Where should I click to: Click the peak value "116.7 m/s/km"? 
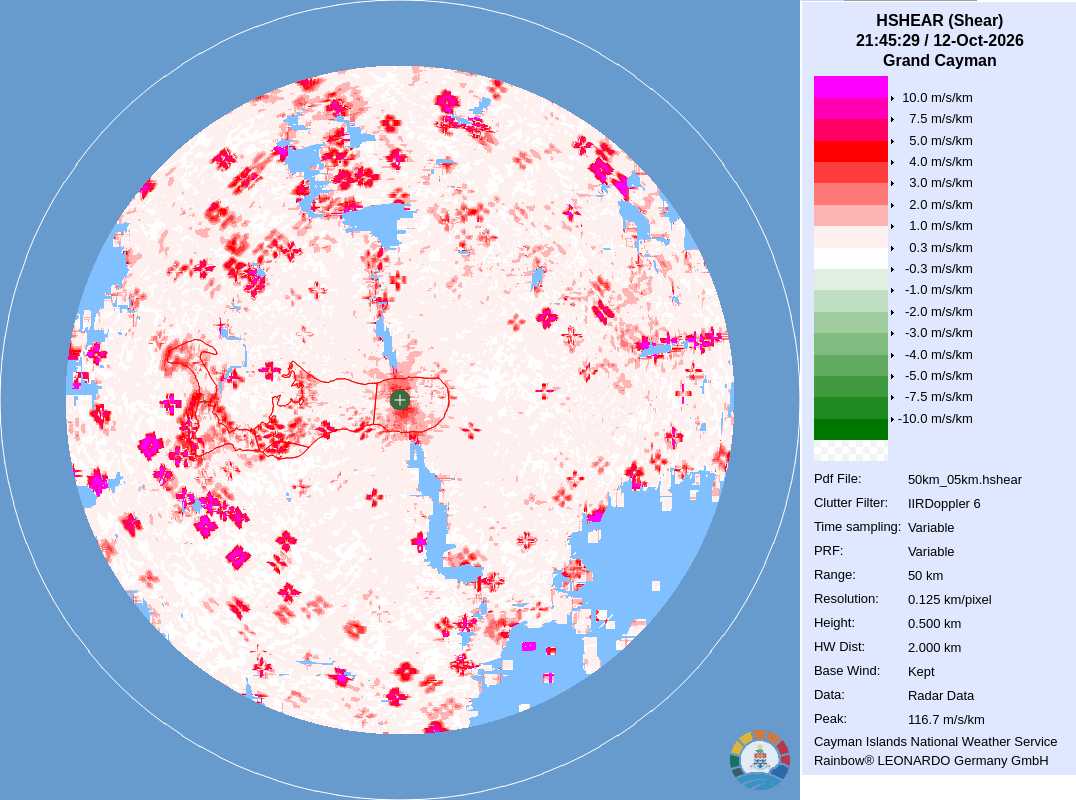(946, 720)
